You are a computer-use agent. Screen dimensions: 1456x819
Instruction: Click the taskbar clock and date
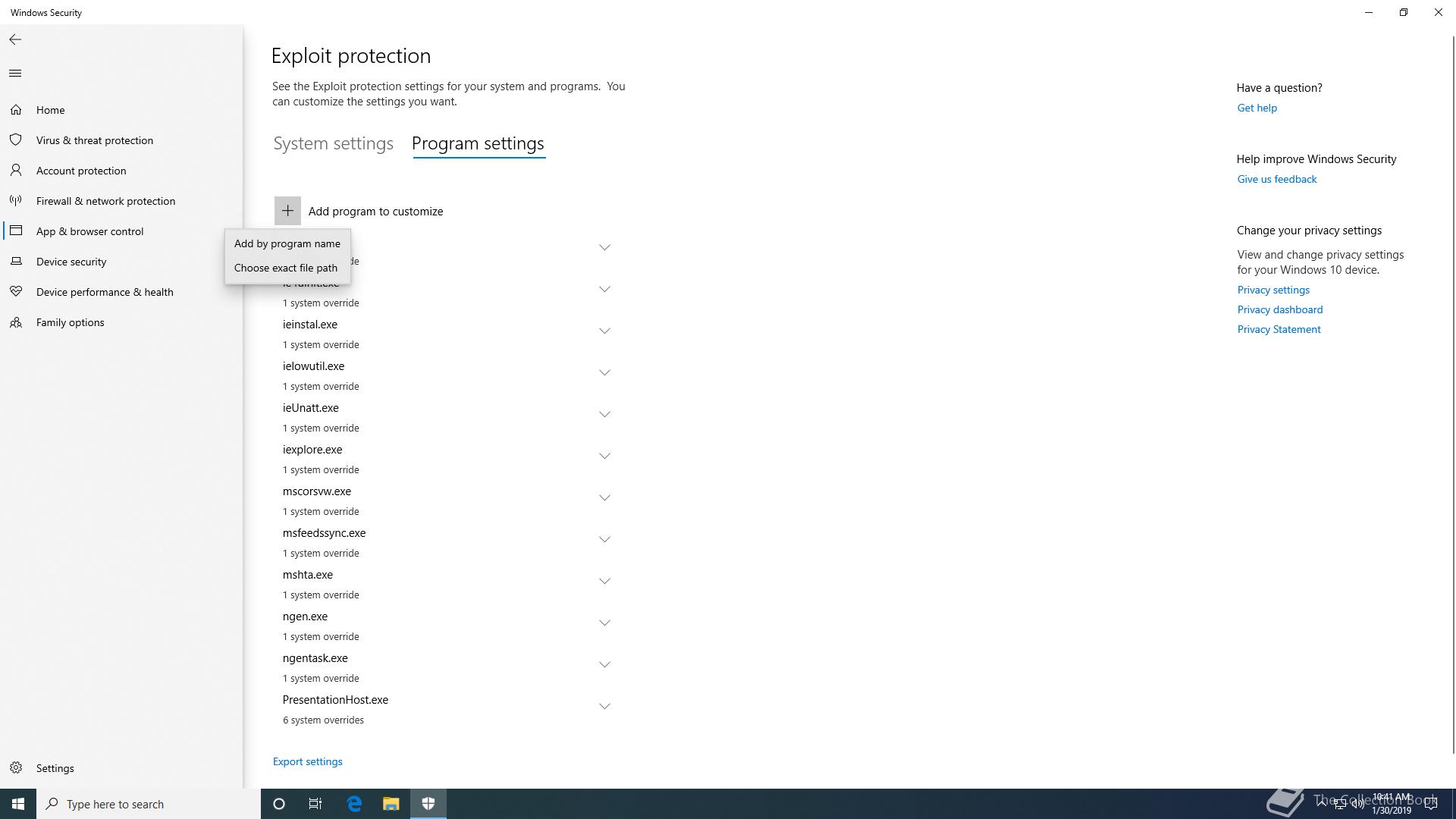pos(1391,804)
